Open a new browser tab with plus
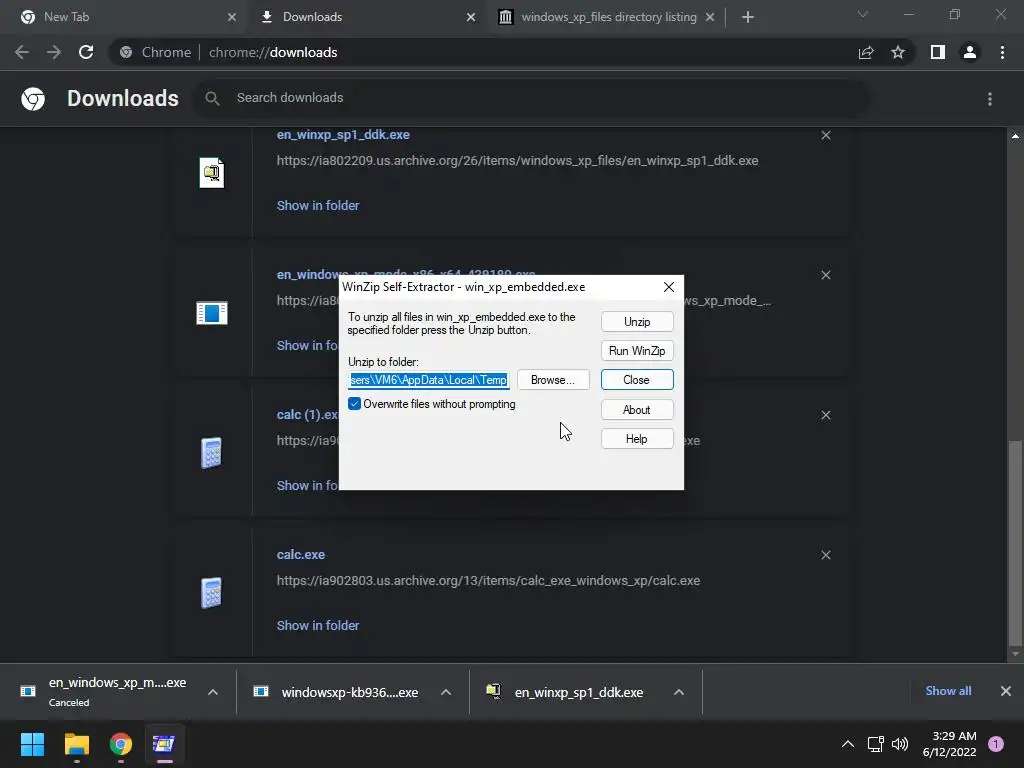Viewport: 1024px width, 768px height. click(x=748, y=17)
